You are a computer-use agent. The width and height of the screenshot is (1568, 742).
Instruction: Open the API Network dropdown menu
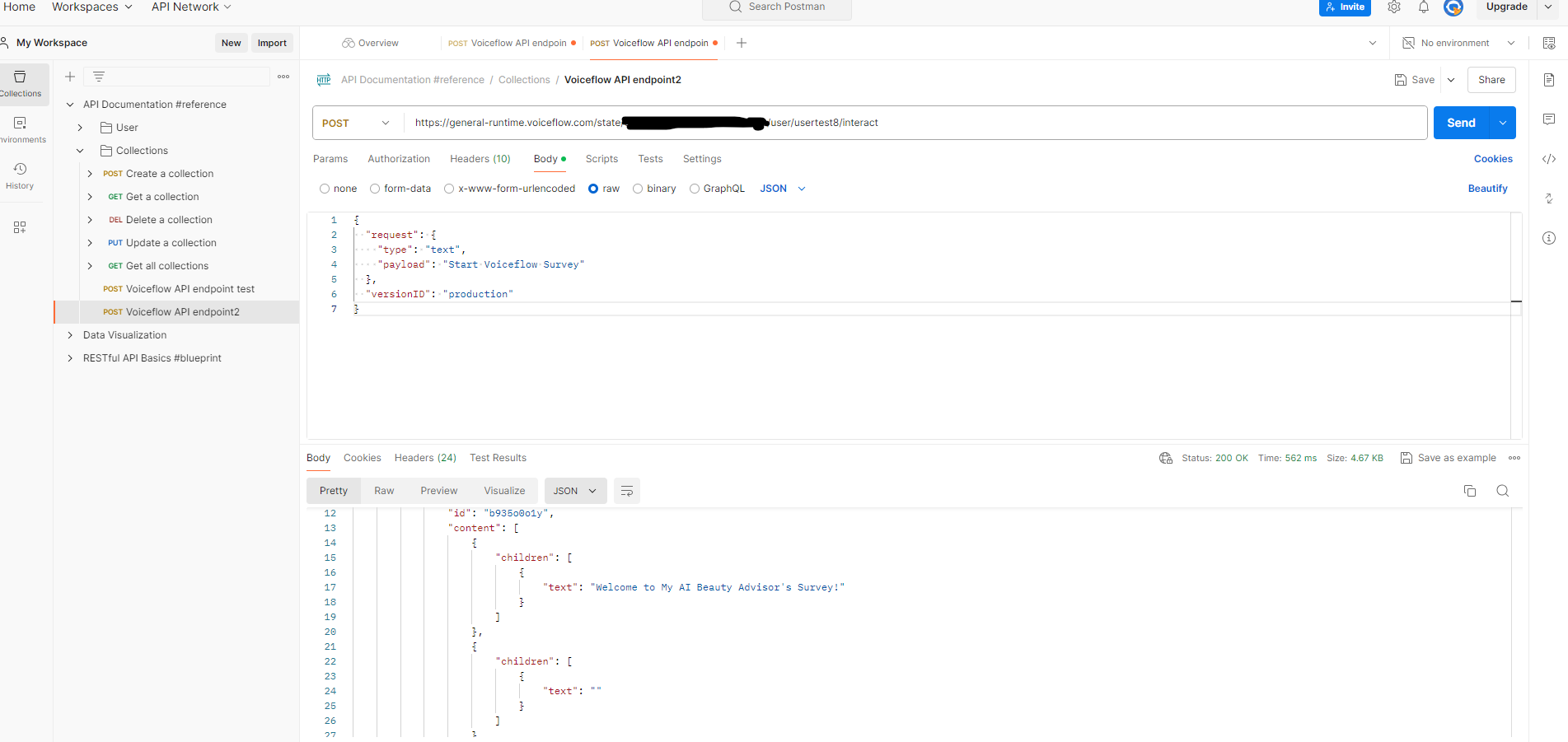click(191, 7)
